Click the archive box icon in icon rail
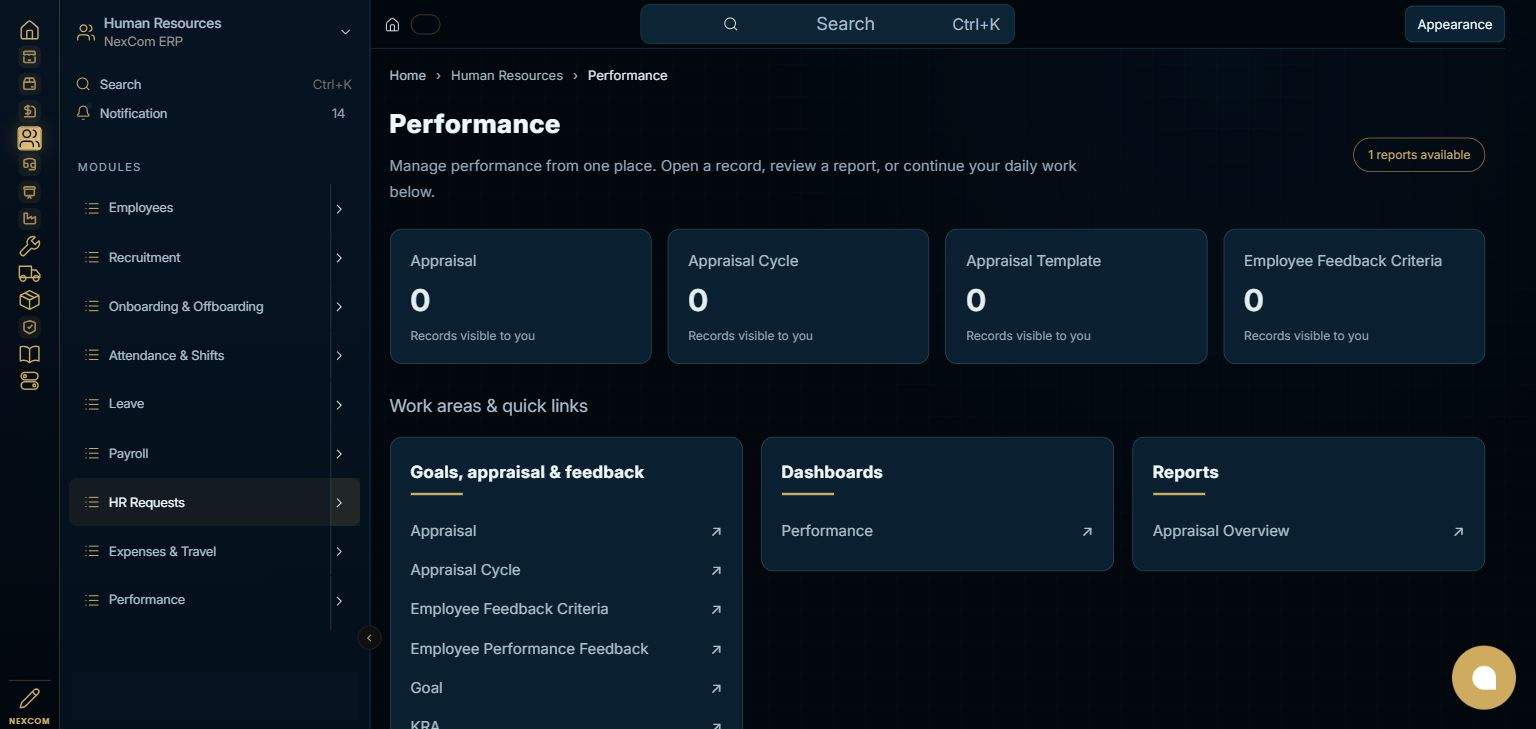 [29, 57]
